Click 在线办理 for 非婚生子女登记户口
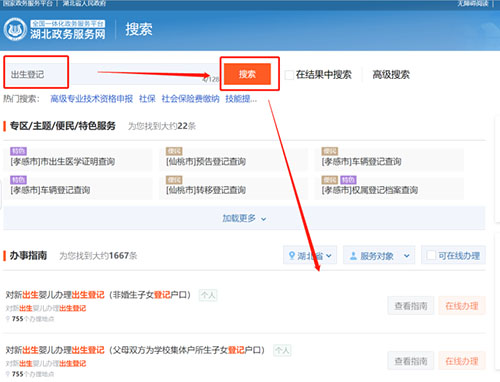 (462, 306)
